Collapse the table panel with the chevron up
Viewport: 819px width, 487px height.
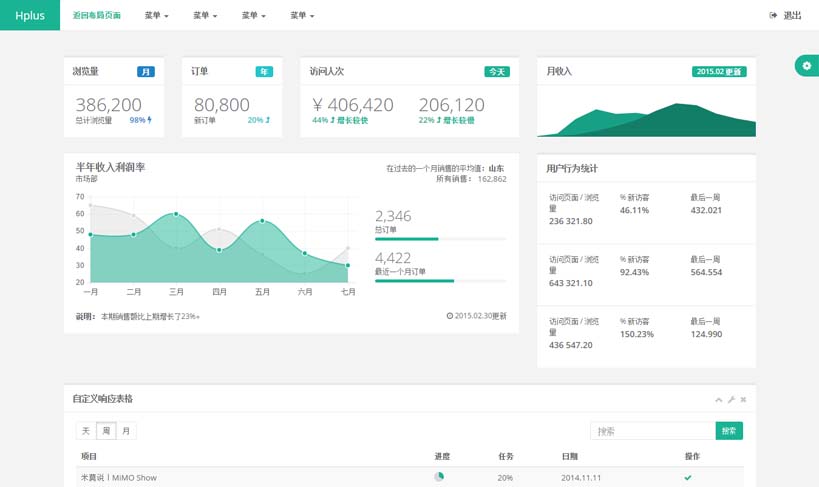718,400
